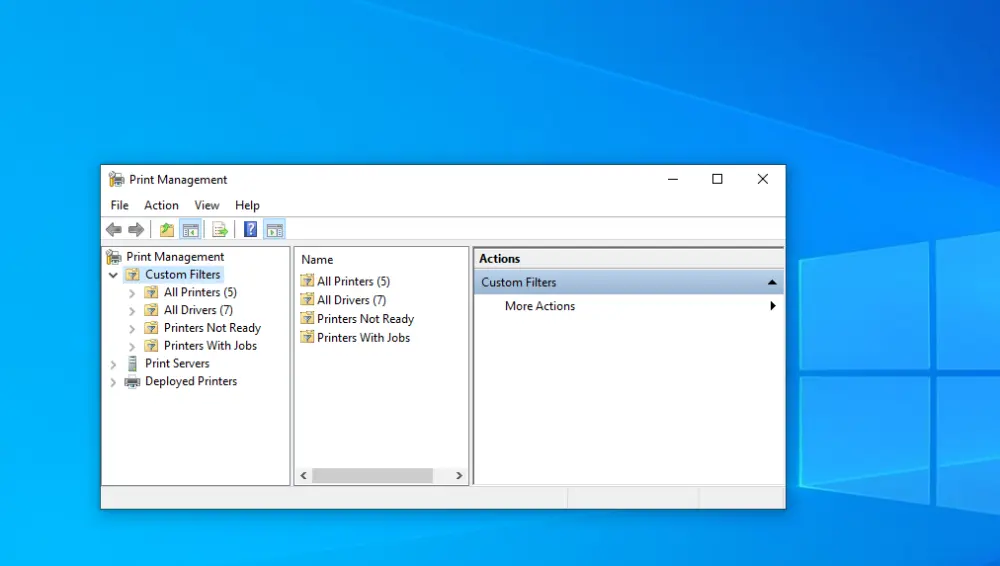Toggle Show/Hide Action Pane toolbar button

click(274, 230)
